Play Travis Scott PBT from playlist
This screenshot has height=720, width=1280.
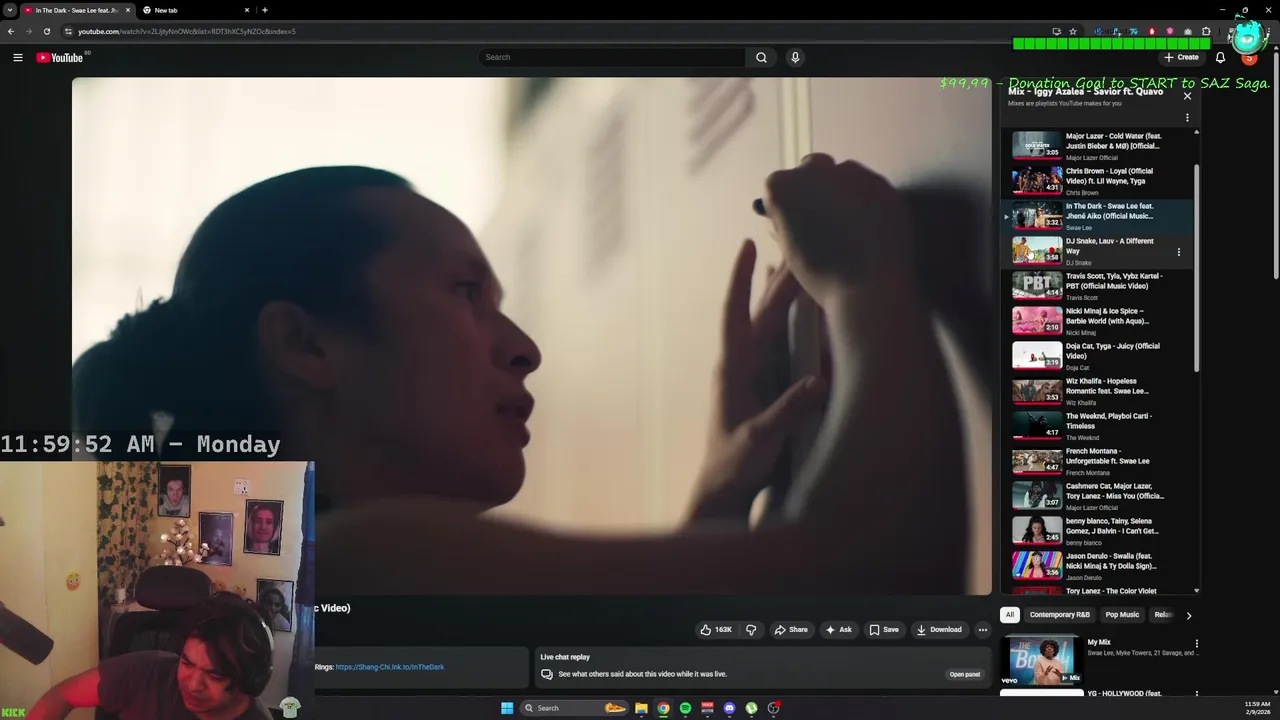click(x=1098, y=286)
